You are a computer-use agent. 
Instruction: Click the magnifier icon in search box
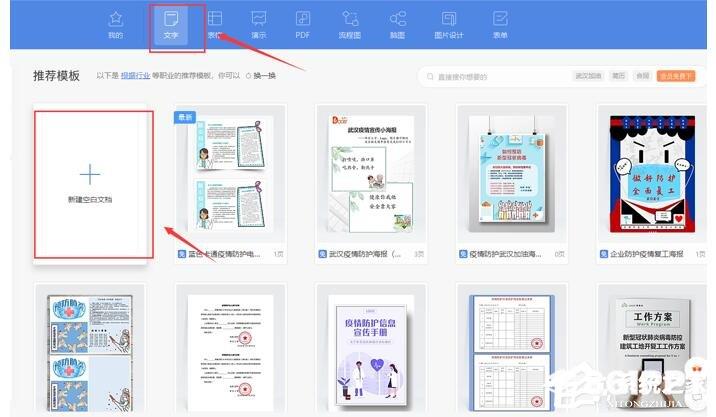(430, 77)
